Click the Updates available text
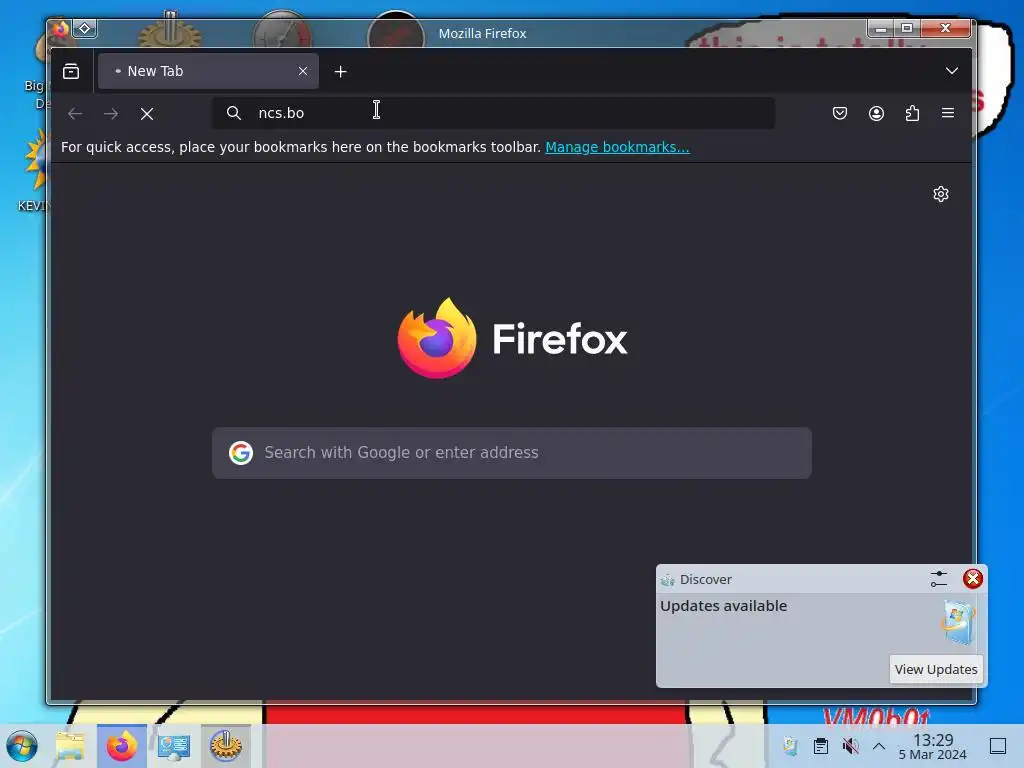 (724, 606)
